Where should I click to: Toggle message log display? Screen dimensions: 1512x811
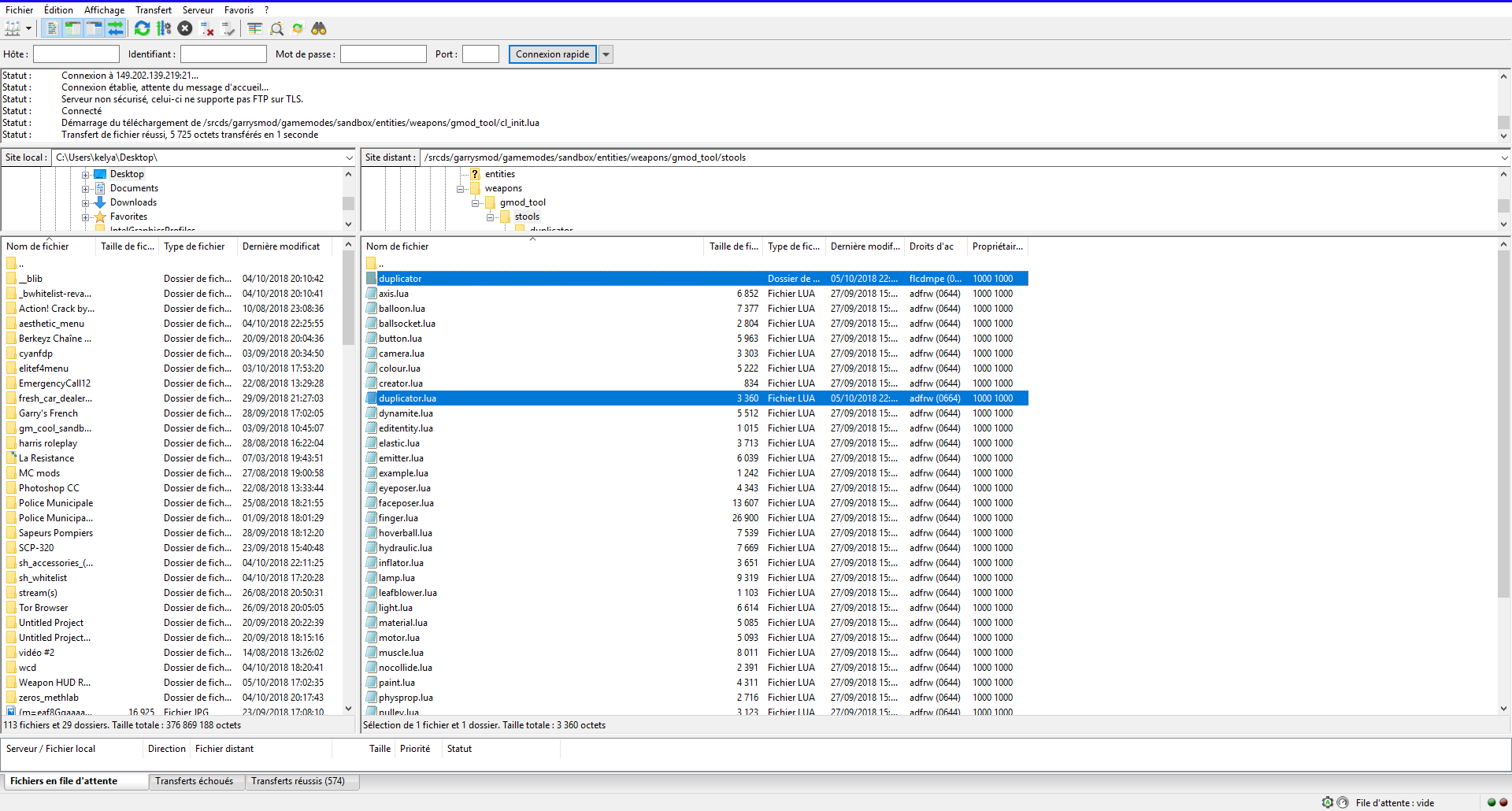pos(51,28)
